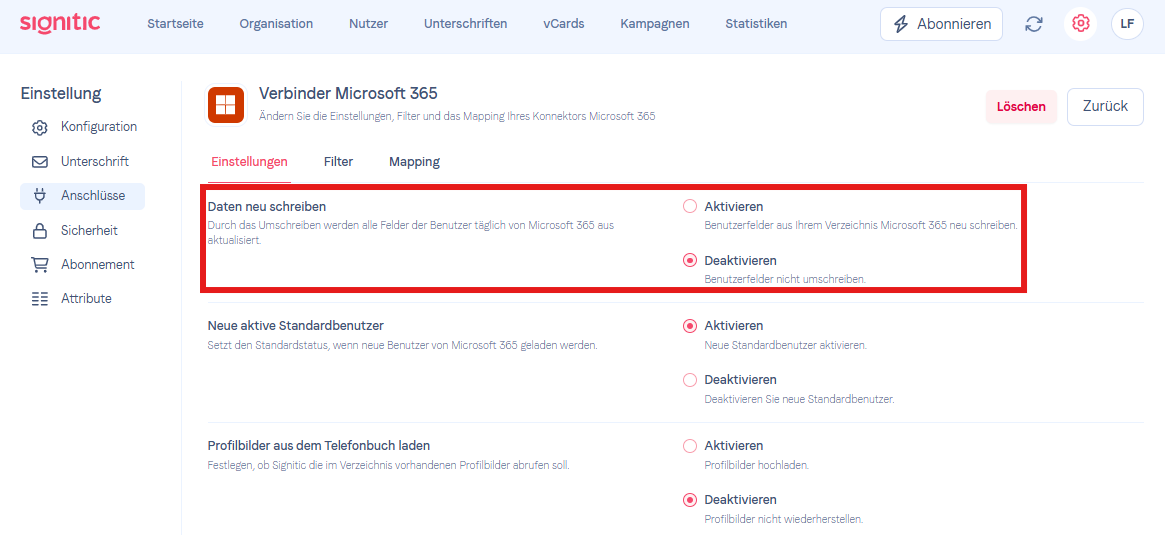The width and height of the screenshot is (1165, 535).
Task: Go to Startseite in top navigation
Action: click(x=175, y=24)
